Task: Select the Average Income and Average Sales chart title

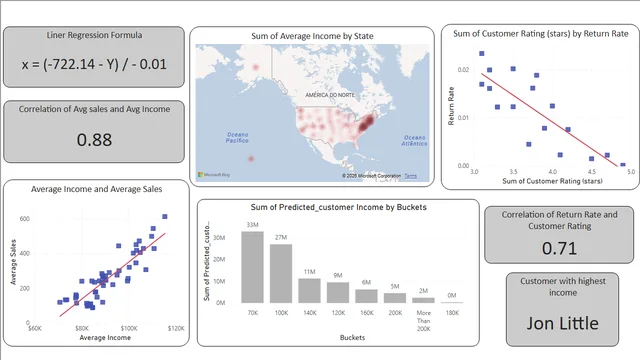Action: tap(97, 189)
